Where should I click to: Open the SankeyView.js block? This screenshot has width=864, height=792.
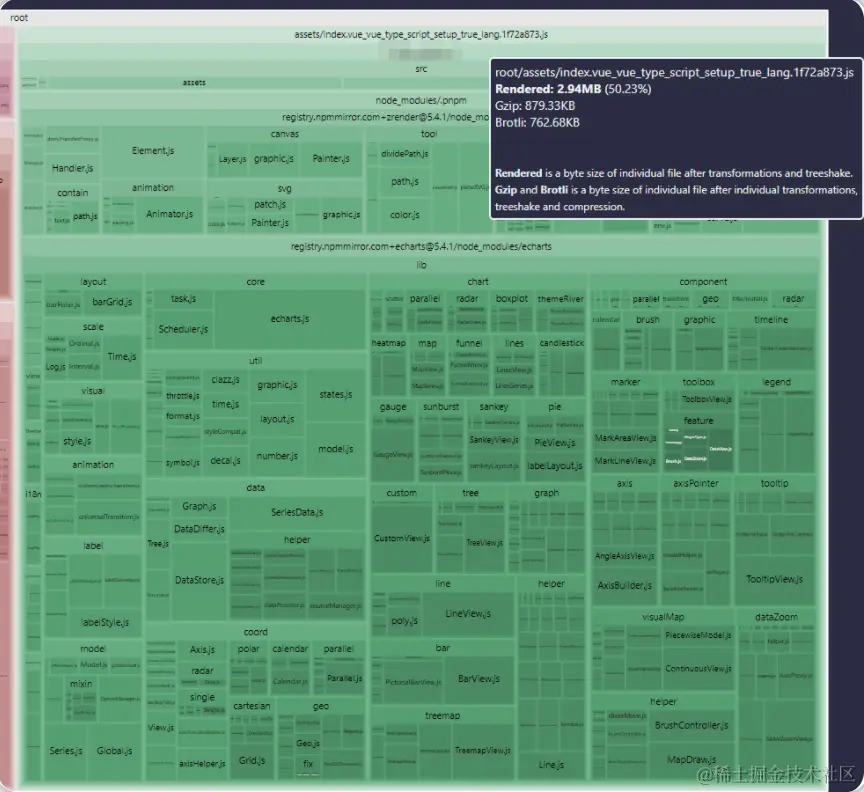point(494,440)
